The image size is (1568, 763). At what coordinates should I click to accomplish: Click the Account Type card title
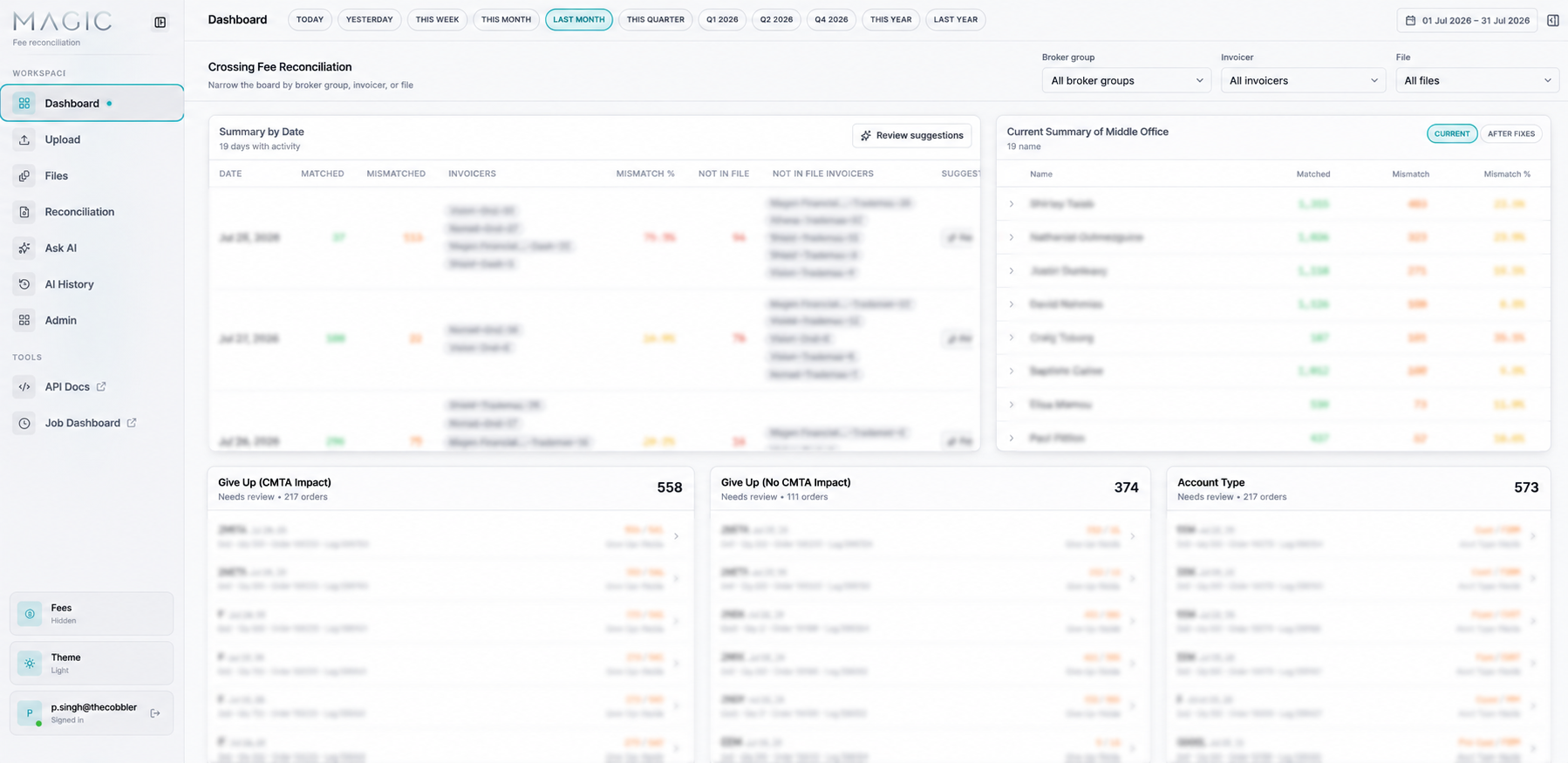1210,482
